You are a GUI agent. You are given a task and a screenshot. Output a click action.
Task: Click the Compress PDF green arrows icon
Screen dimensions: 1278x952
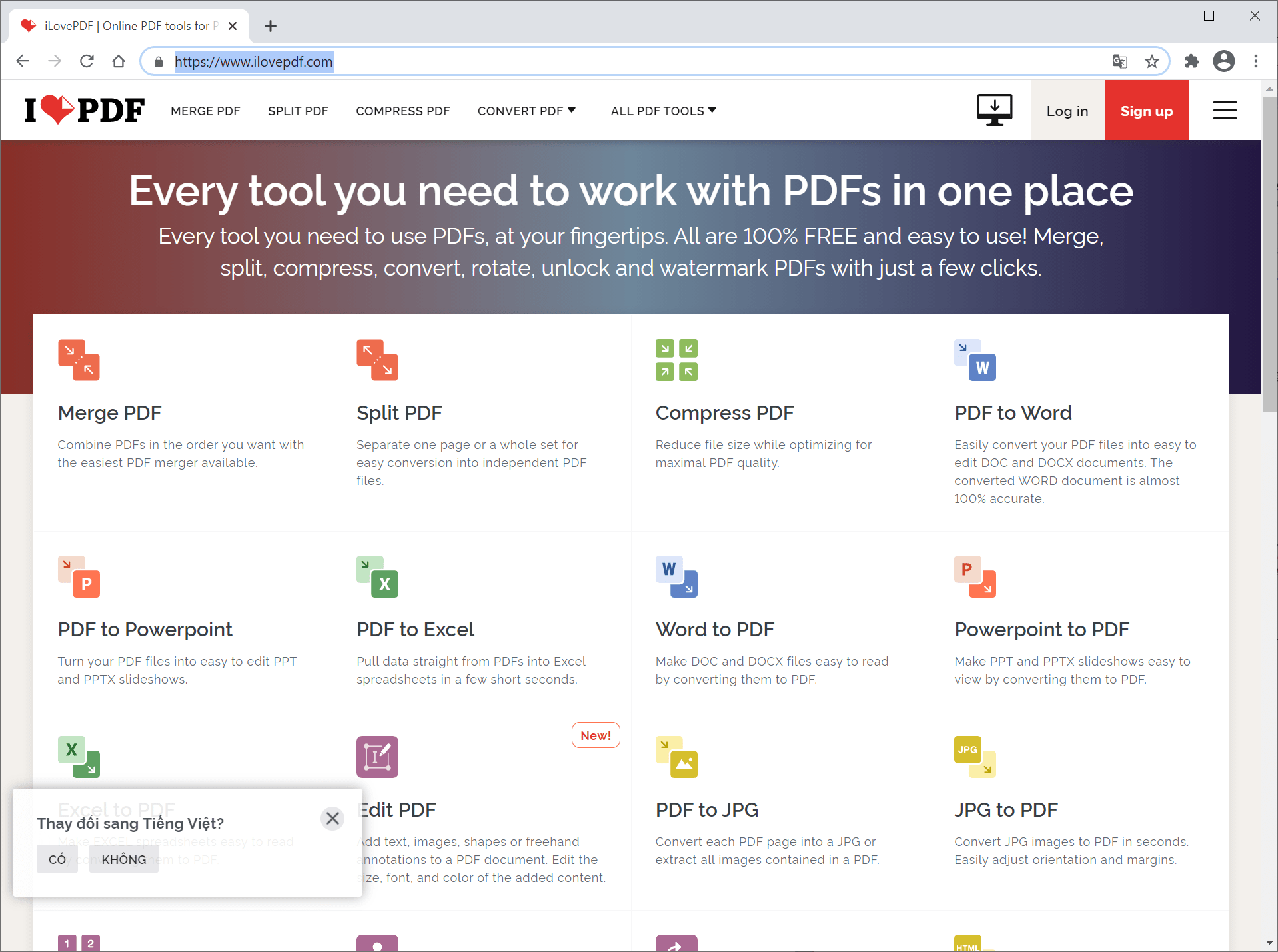pos(676,360)
